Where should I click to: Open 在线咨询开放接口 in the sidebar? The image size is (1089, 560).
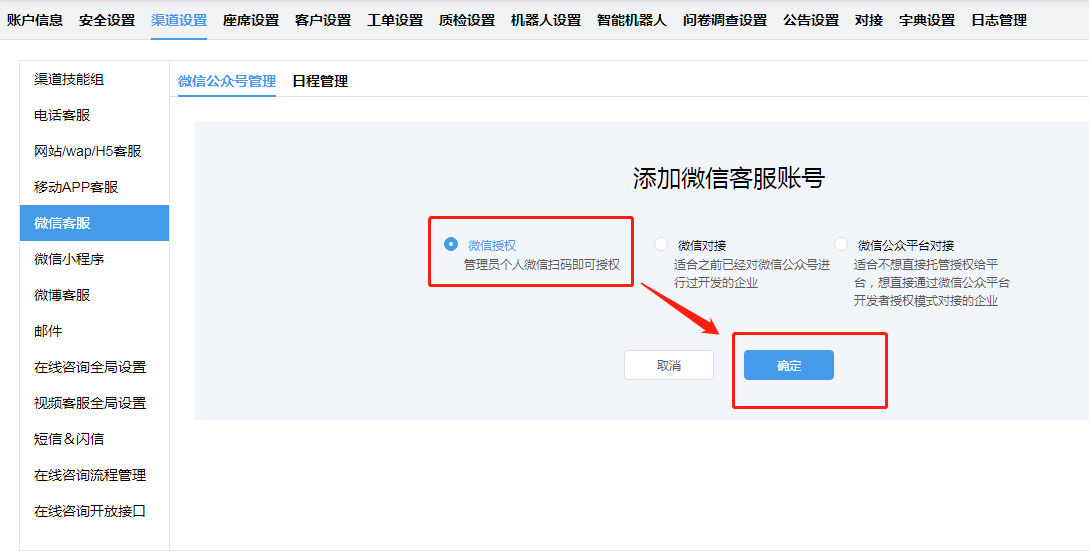click(x=94, y=511)
